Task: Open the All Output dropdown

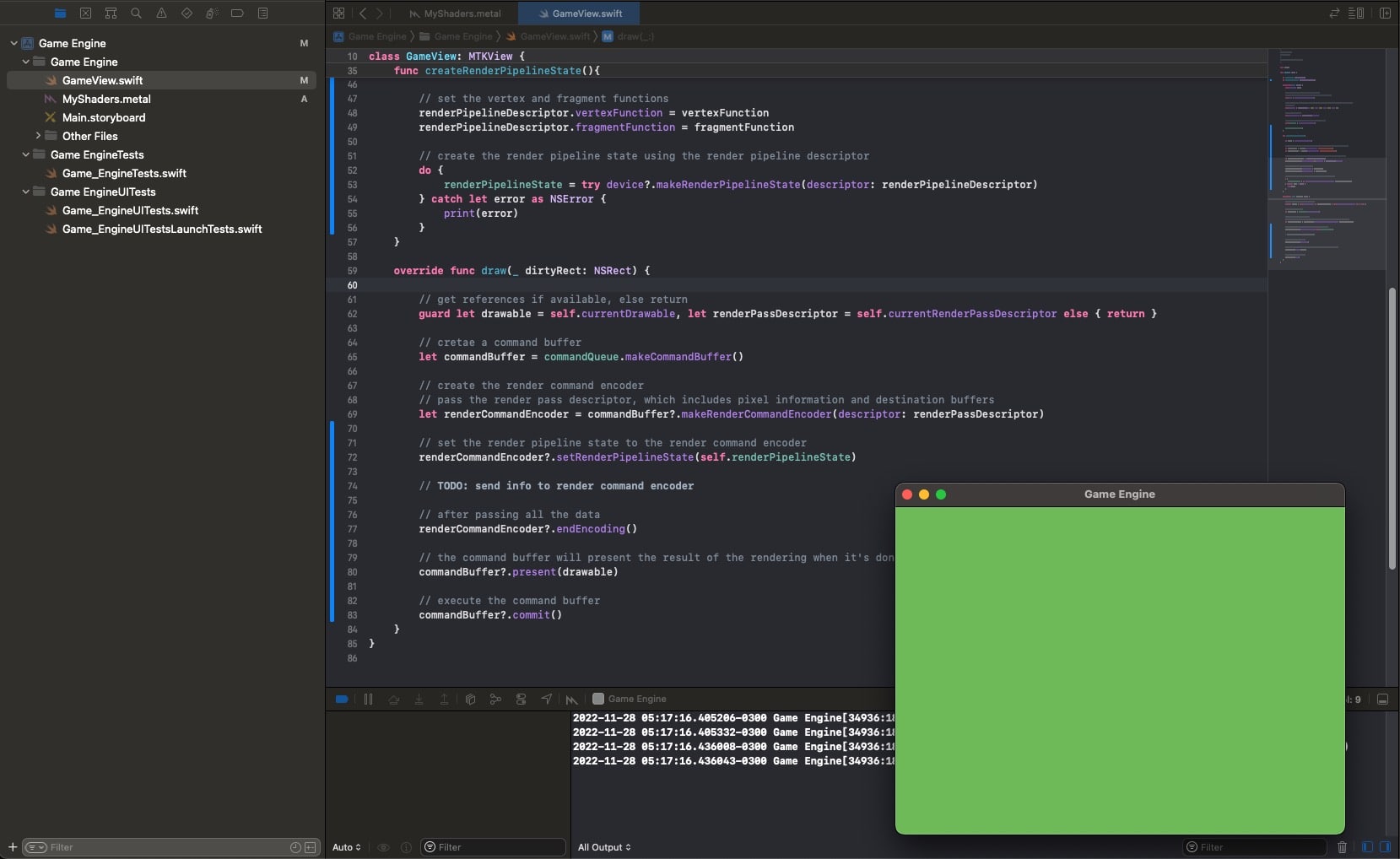Action: tap(604, 847)
